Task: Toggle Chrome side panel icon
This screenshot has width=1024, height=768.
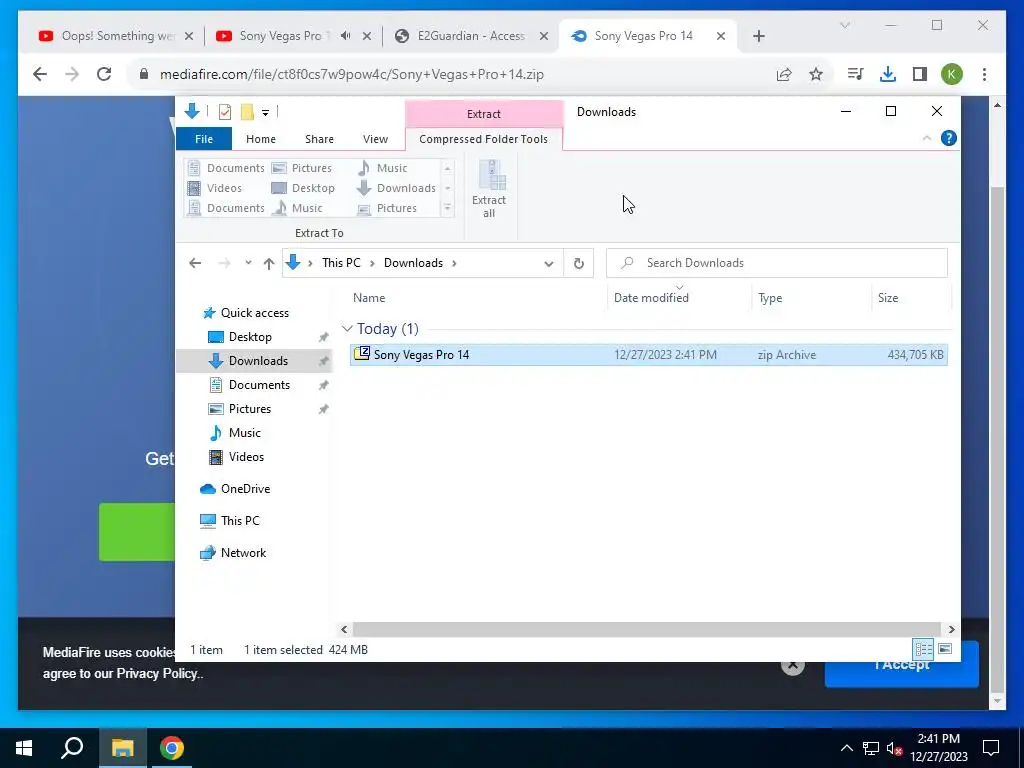Action: (920, 74)
